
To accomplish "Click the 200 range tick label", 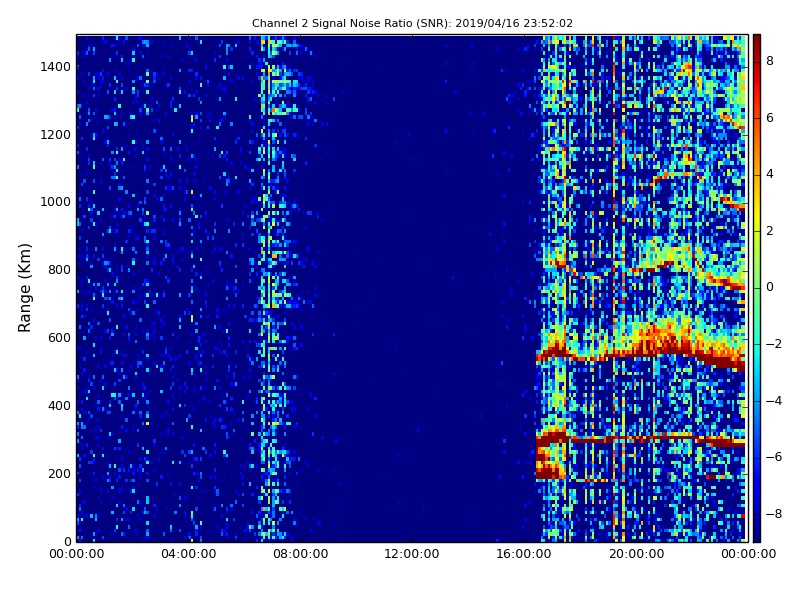I will (59, 473).
